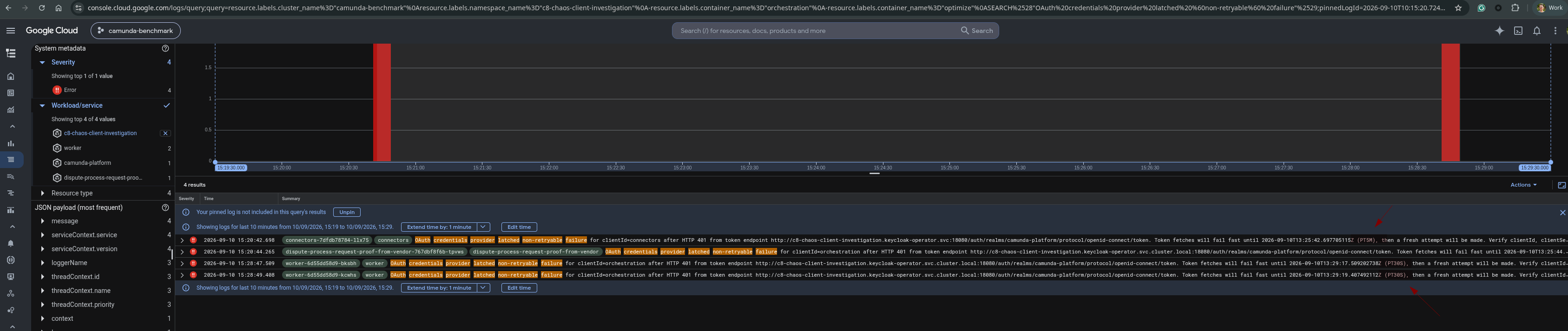Screen dimensions: 1568x331
Task: Toggle the Workload/service filter checkmark
Action: coord(166,105)
